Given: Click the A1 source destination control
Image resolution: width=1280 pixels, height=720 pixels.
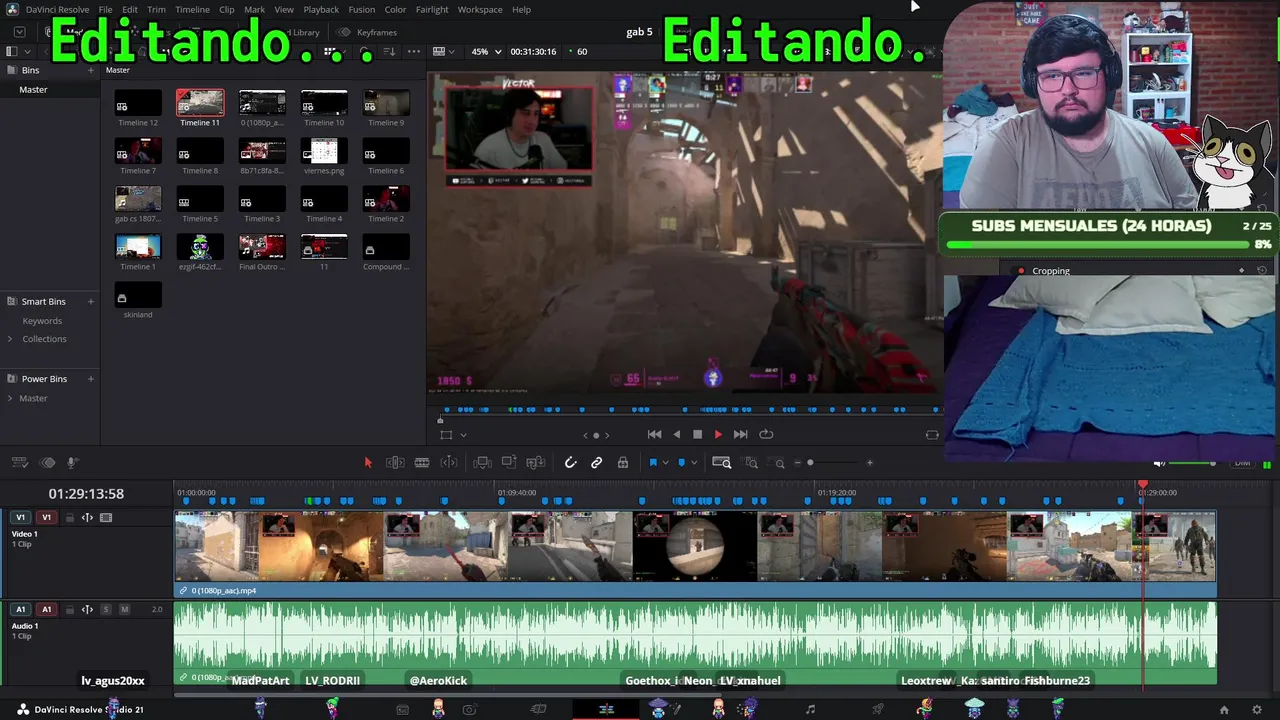Looking at the screenshot, I should click(x=20, y=609).
